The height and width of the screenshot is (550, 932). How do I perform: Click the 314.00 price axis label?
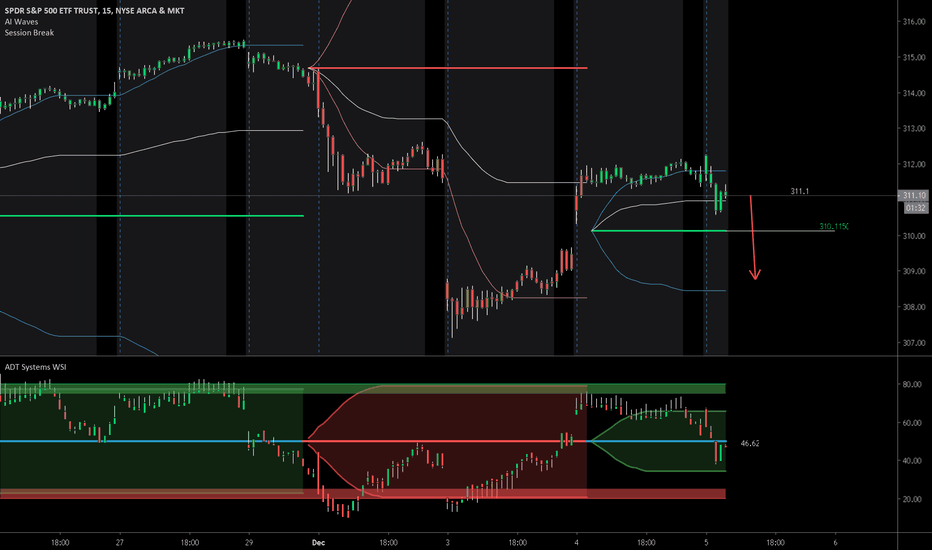click(914, 93)
